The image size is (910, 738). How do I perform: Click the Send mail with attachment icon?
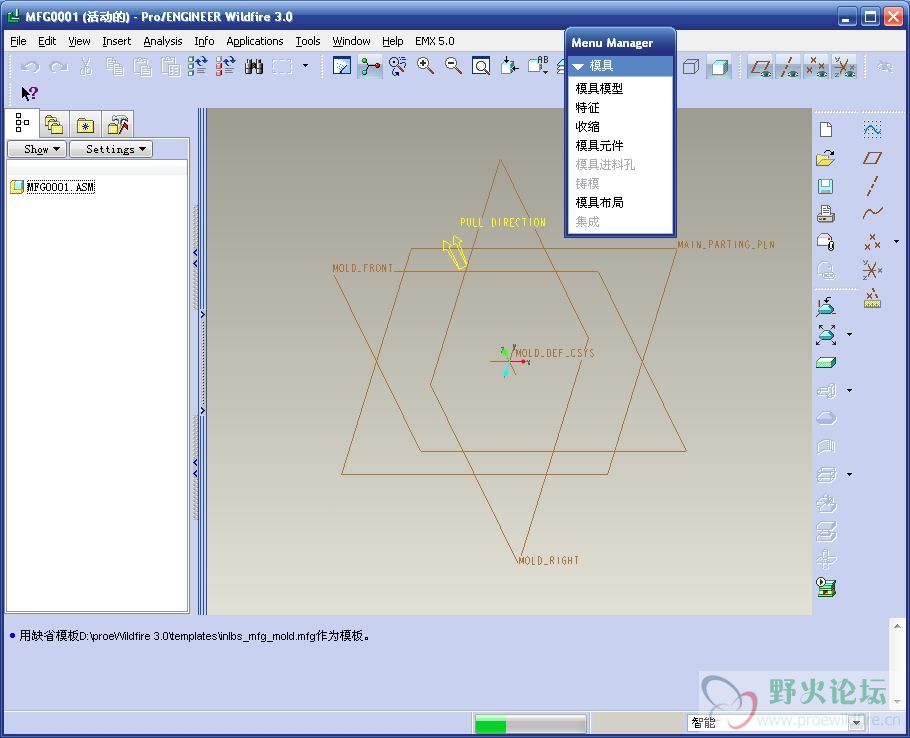click(x=826, y=242)
